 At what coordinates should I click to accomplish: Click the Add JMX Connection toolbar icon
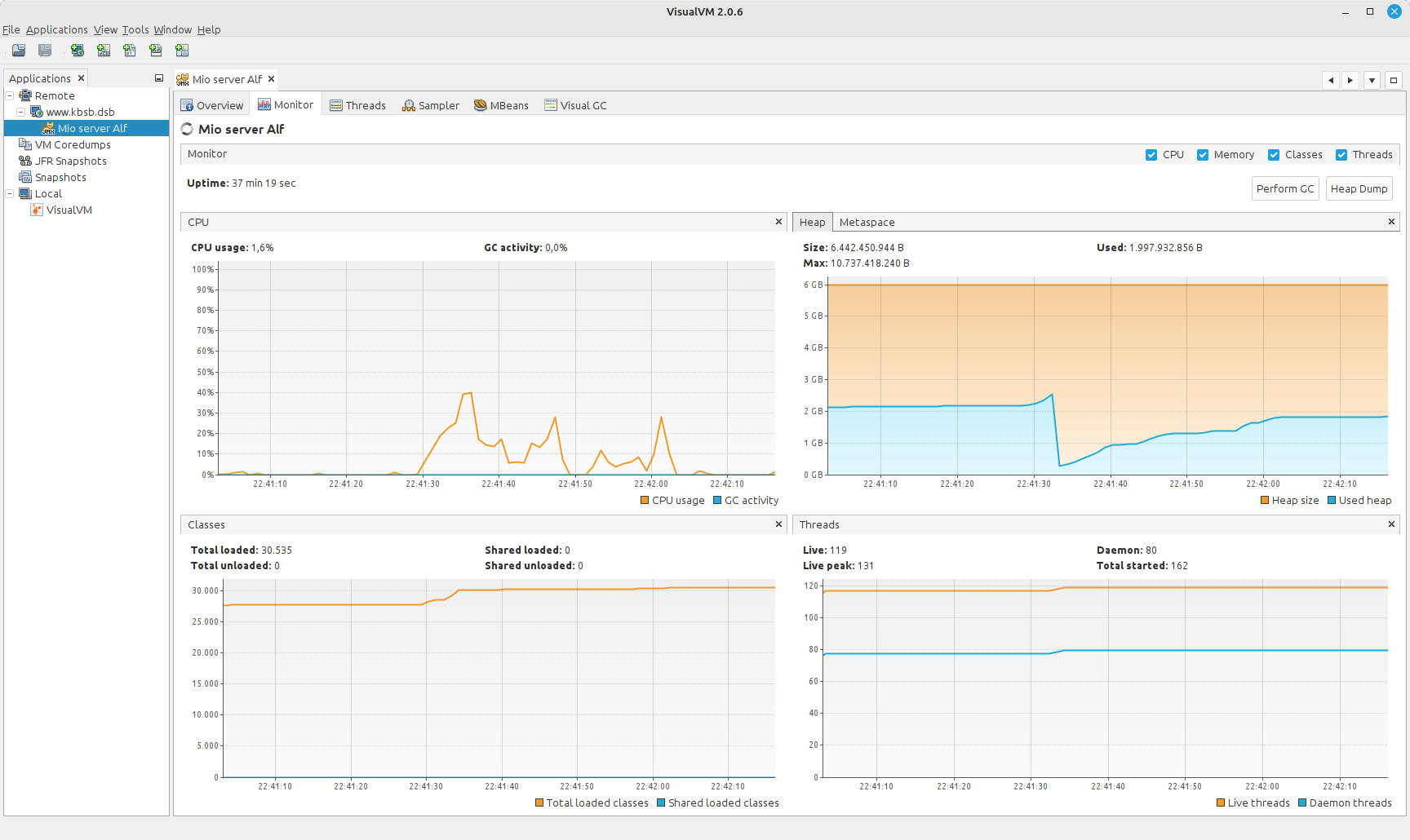(104, 51)
